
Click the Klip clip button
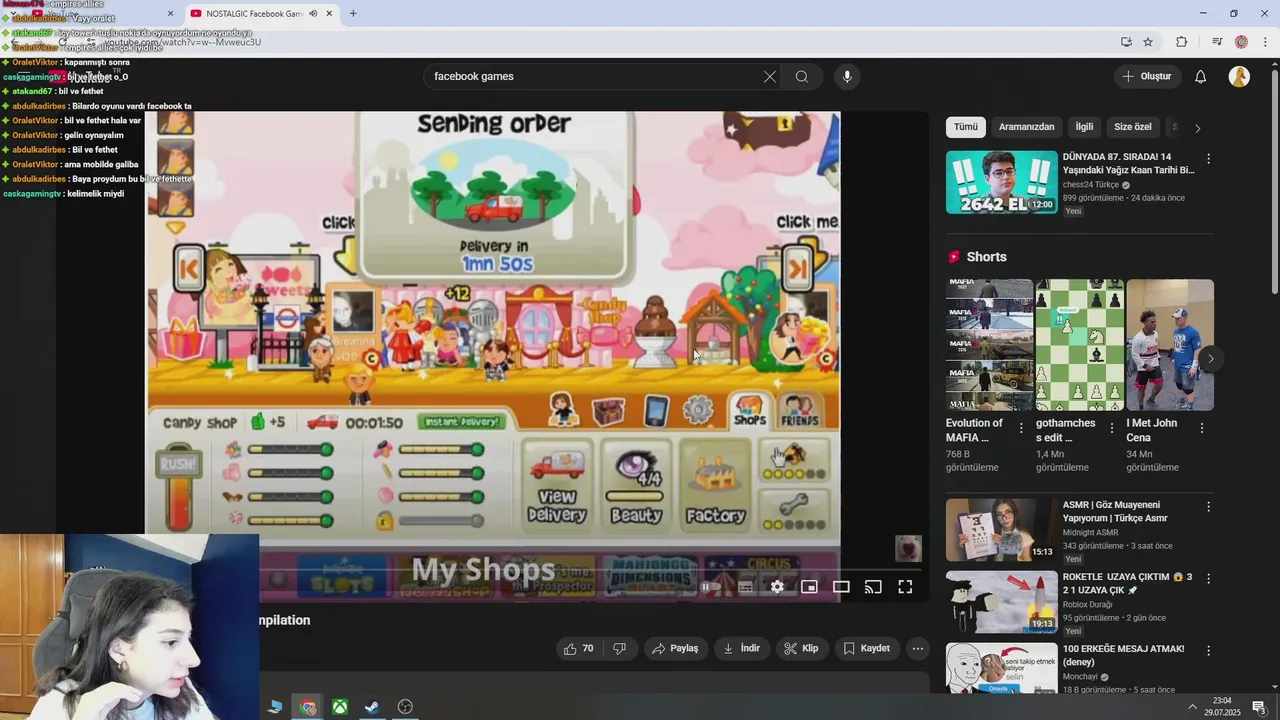[802, 649]
